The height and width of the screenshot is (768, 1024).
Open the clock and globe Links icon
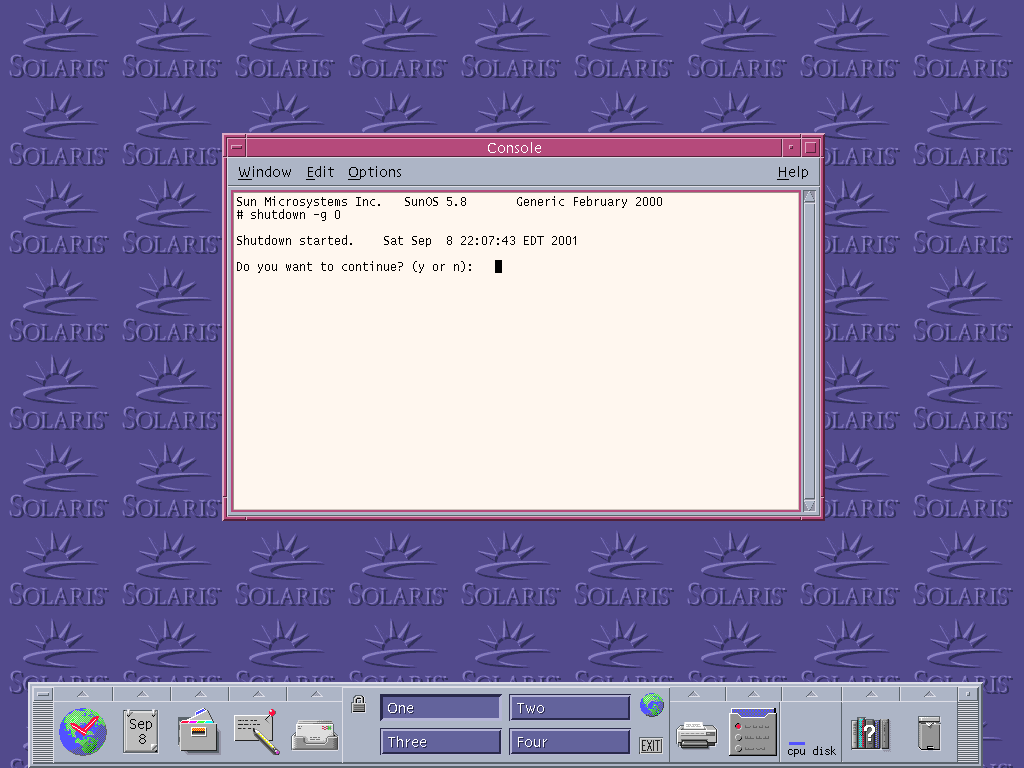(x=82, y=731)
